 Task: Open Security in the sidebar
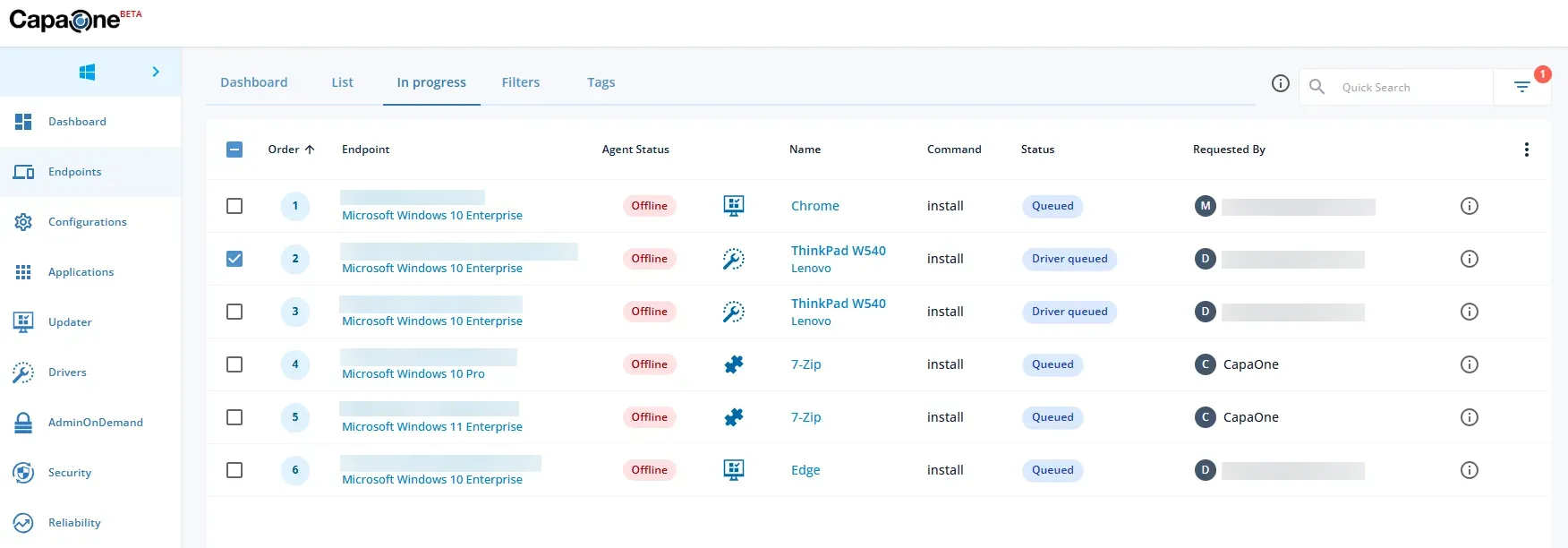click(90, 473)
